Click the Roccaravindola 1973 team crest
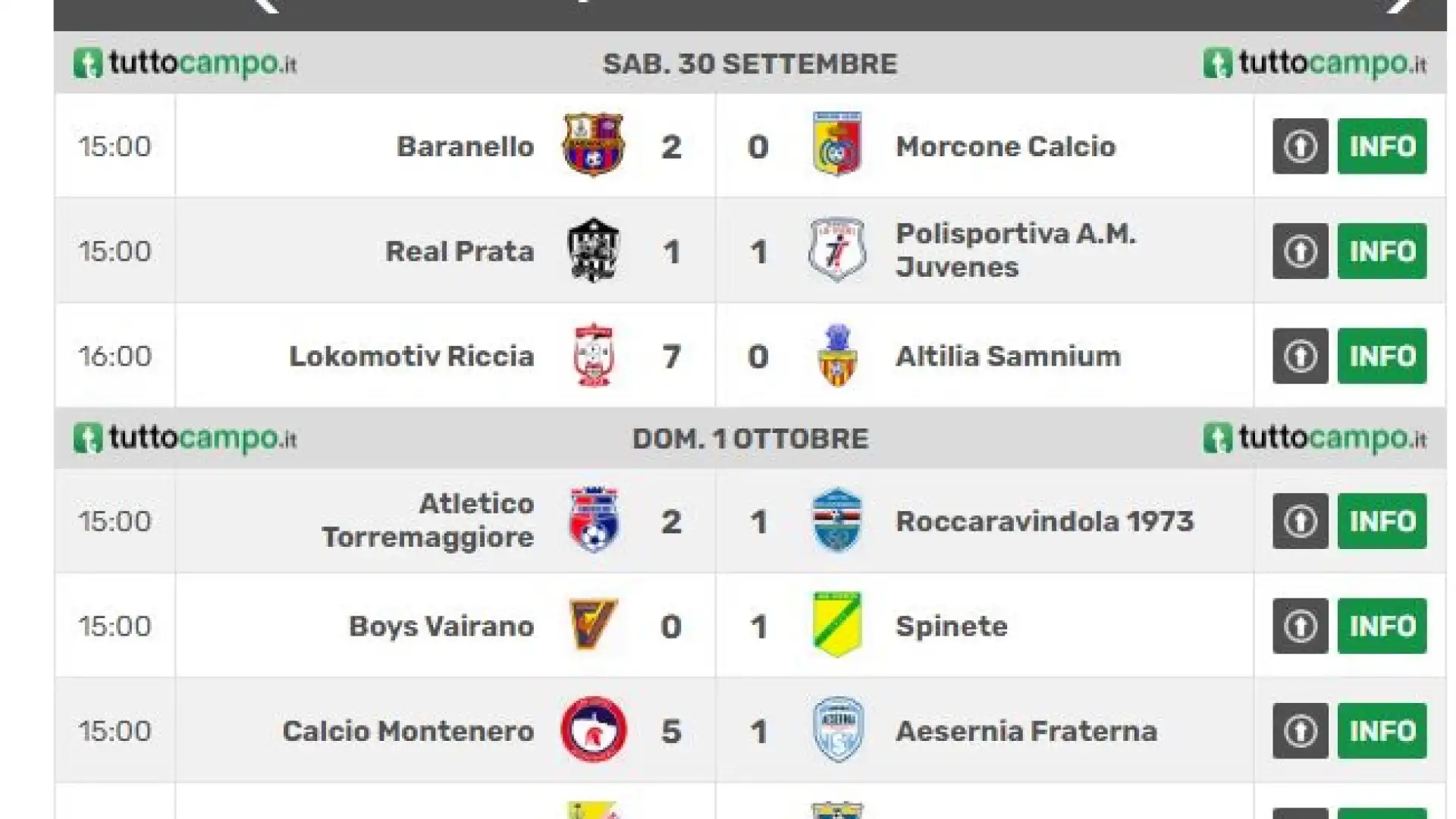The image size is (1456, 819). 837,520
